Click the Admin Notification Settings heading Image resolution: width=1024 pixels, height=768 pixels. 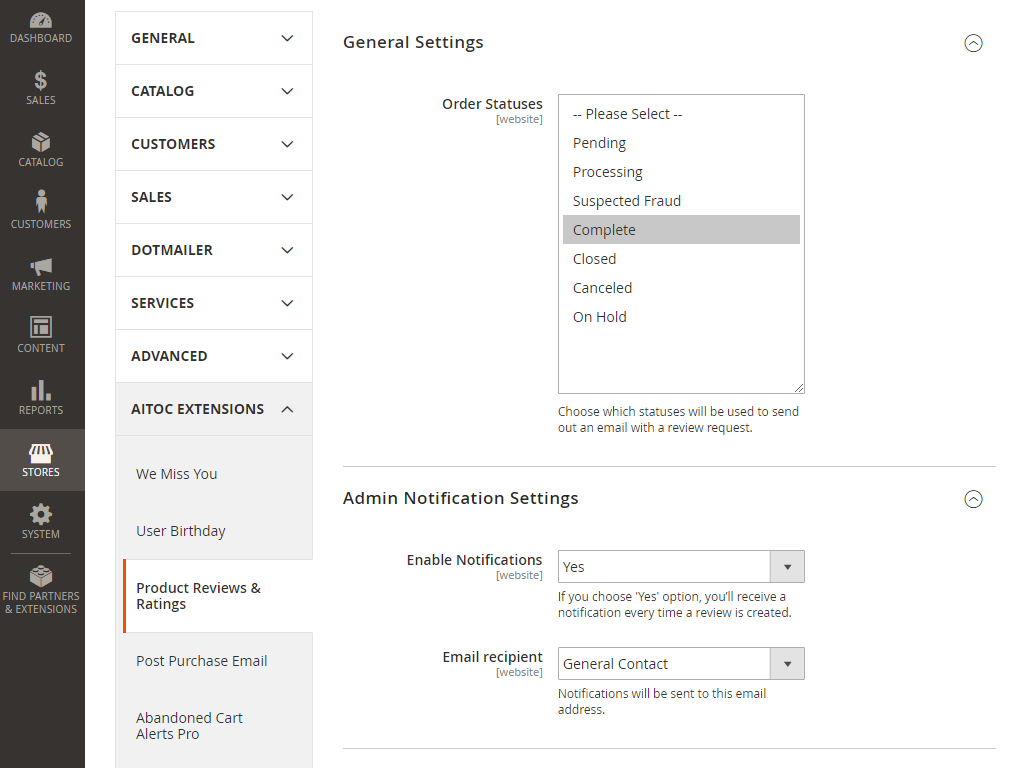pyautogui.click(x=460, y=498)
